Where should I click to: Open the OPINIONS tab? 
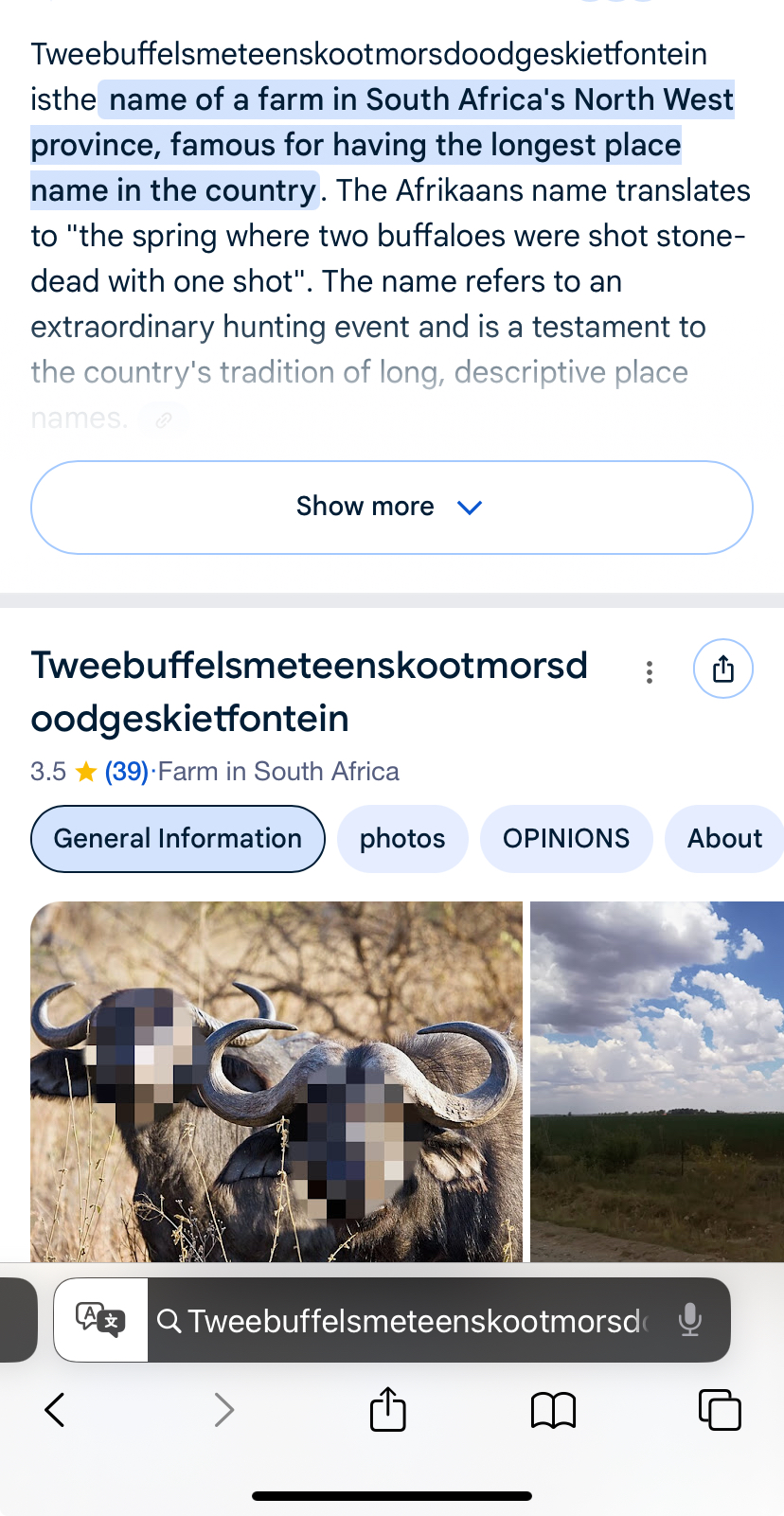[x=566, y=839]
